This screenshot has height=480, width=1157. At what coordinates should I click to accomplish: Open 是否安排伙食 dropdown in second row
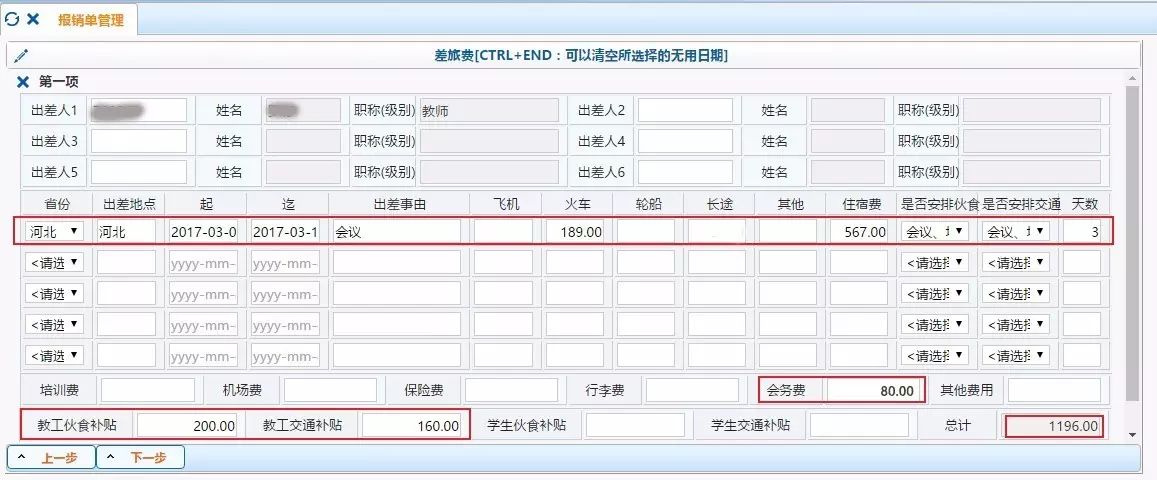(935, 262)
